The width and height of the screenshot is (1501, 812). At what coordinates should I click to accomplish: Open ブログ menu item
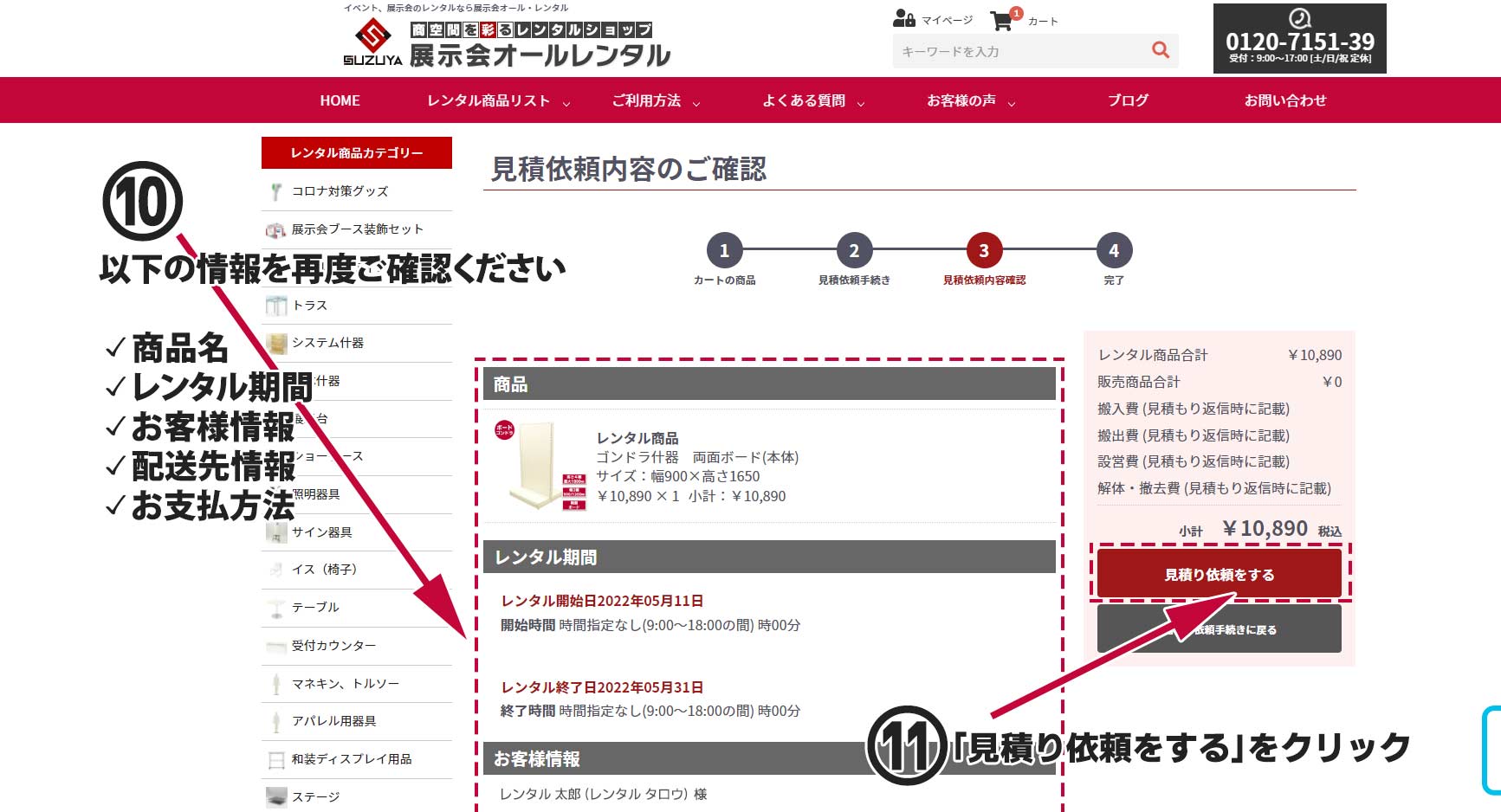pyautogui.click(x=1128, y=100)
